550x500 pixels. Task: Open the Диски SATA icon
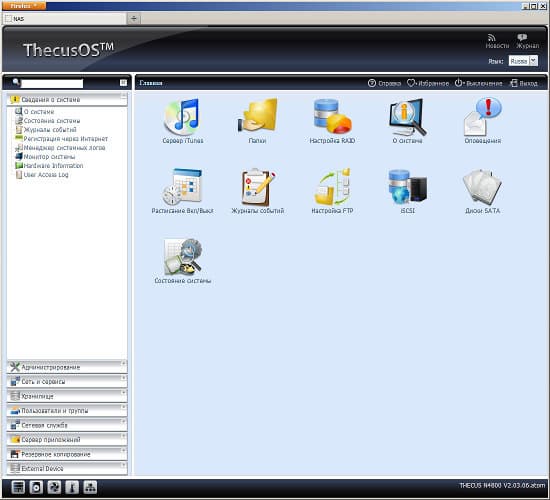pyautogui.click(x=483, y=187)
